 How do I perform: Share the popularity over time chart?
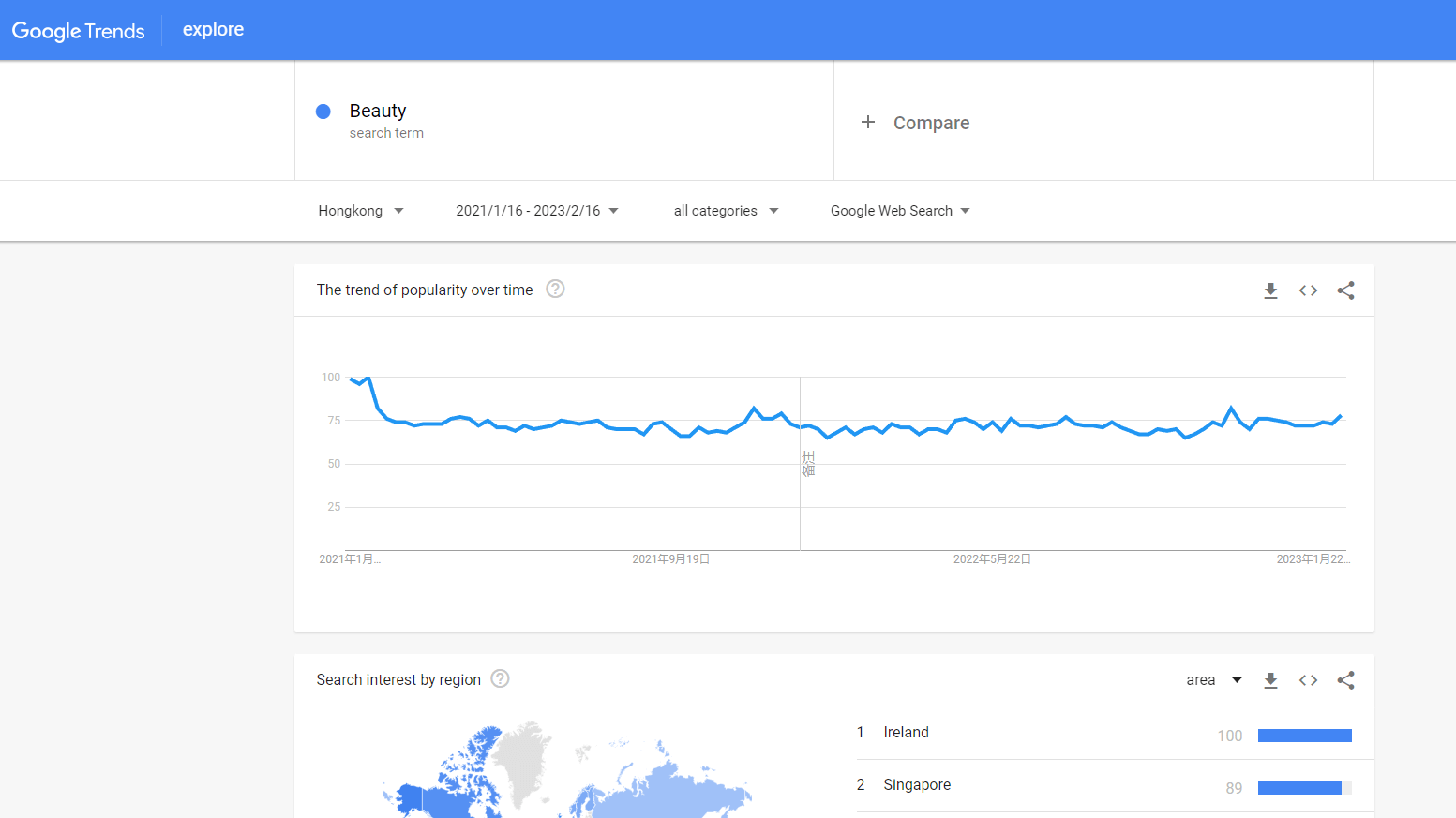click(1345, 290)
